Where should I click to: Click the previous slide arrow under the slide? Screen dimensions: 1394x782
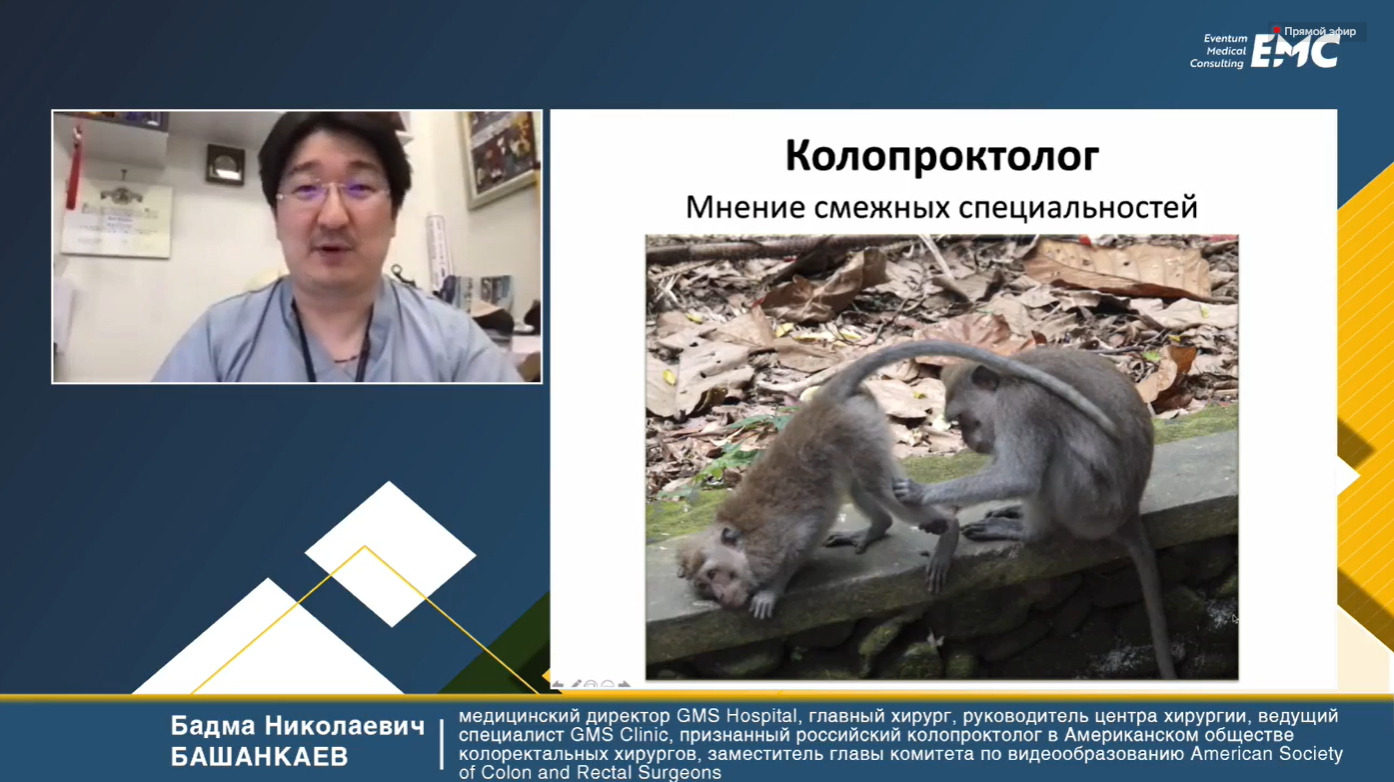click(558, 685)
